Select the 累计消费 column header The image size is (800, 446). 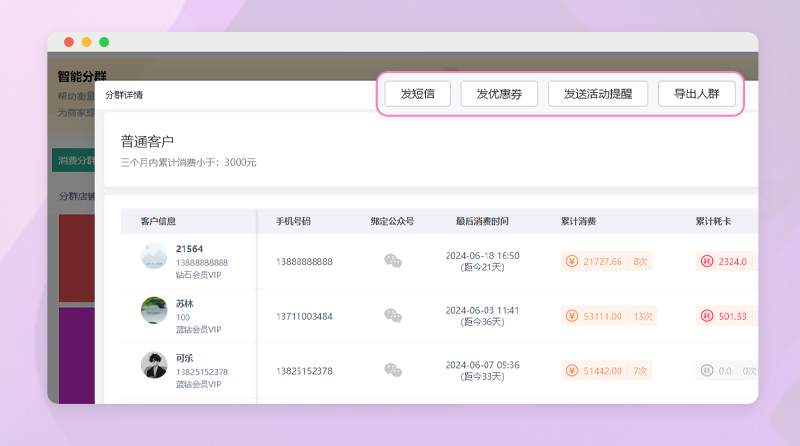(x=579, y=221)
